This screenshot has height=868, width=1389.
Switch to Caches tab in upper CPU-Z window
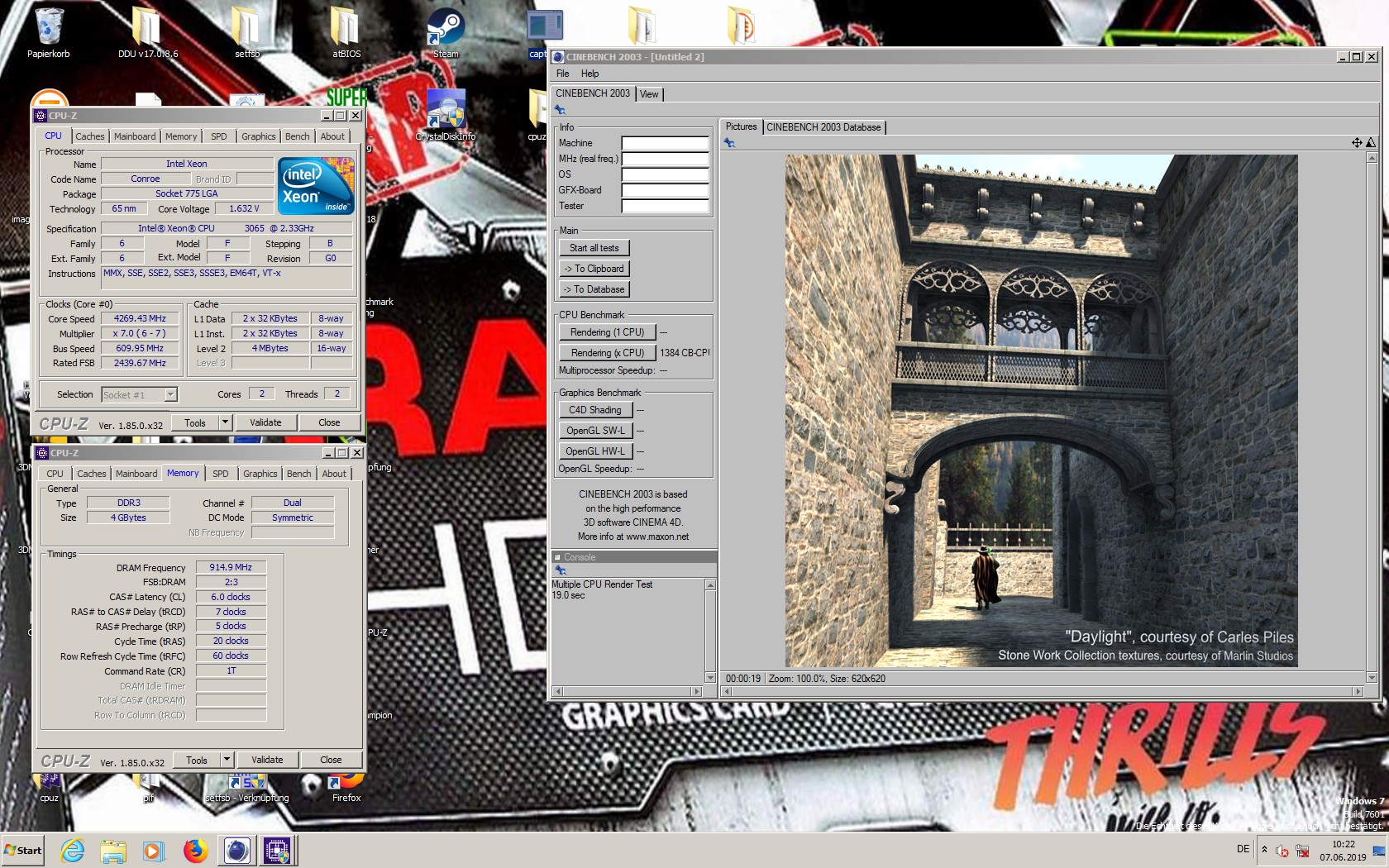click(90, 136)
